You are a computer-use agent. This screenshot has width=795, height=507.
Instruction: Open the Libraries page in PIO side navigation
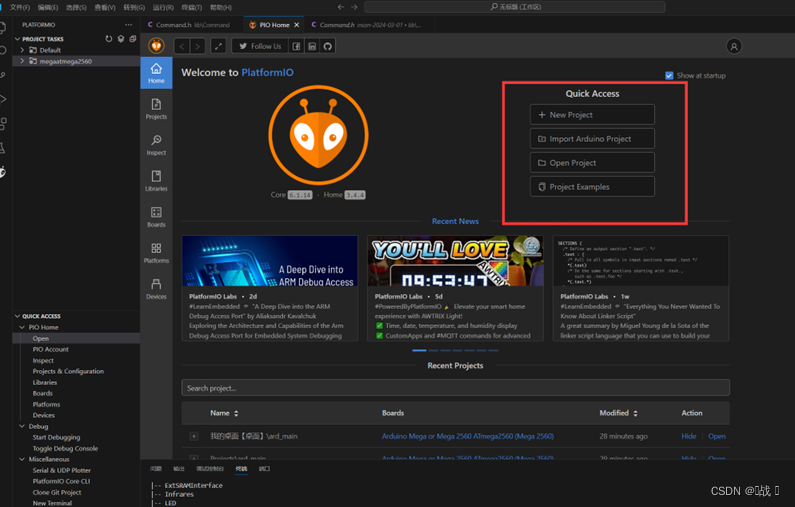156,181
